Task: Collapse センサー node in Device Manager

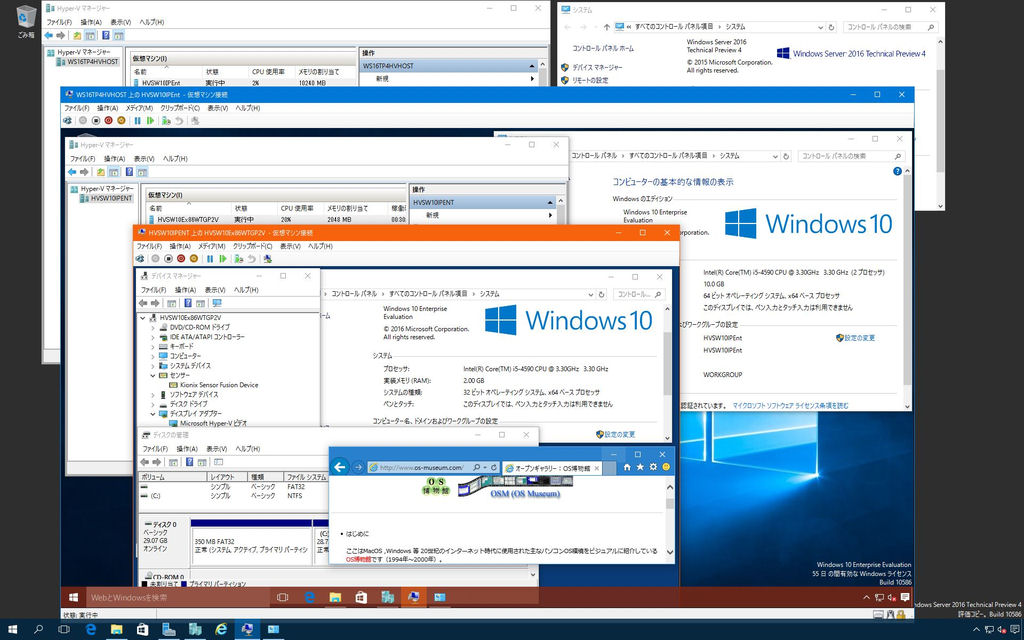Action: 153,376
